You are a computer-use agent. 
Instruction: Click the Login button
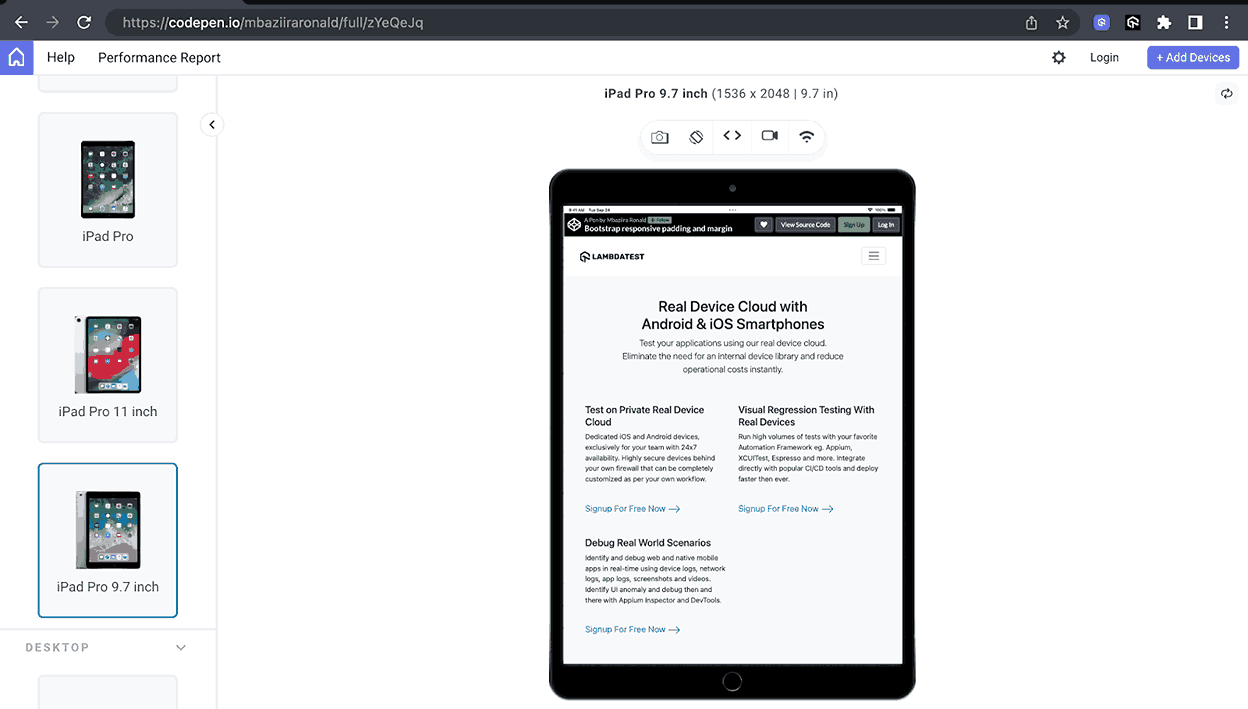pos(1104,57)
